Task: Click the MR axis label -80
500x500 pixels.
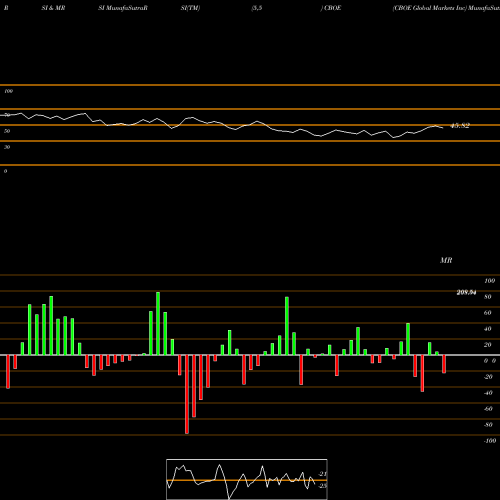Action: pyautogui.click(x=488, y=425)
